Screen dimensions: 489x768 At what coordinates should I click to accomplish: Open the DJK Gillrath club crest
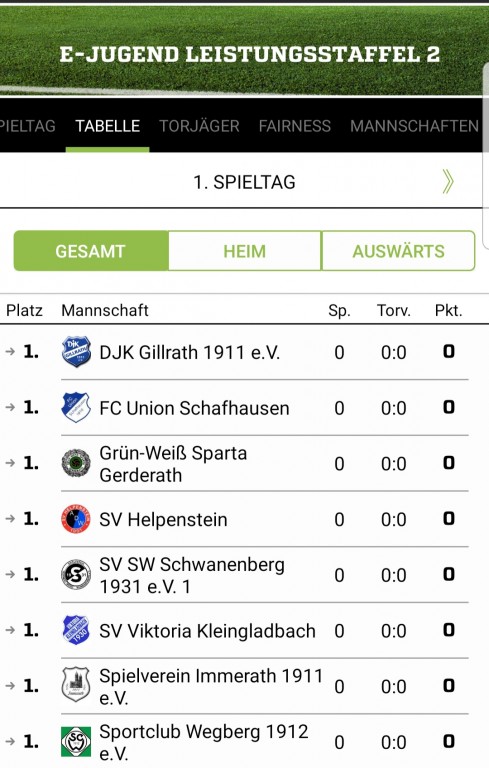[x=76, y=352]
